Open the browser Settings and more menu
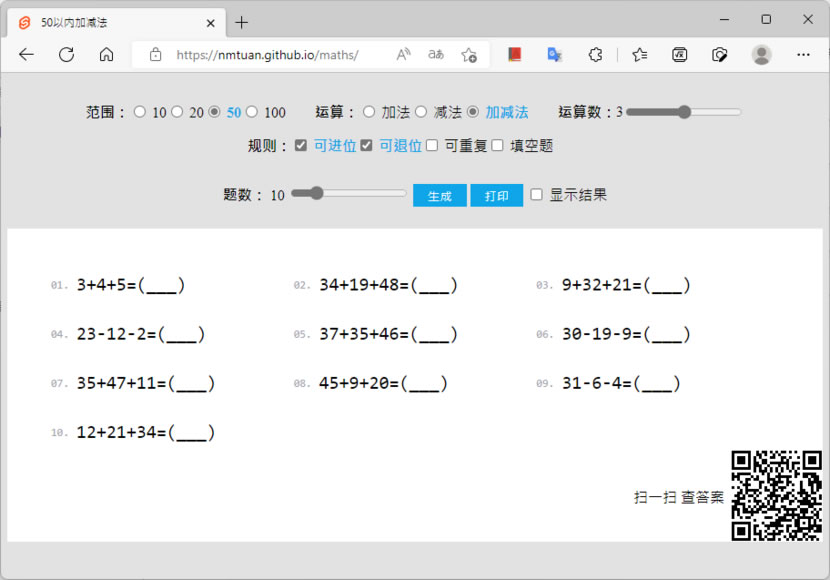 click(x=802, y=55)
